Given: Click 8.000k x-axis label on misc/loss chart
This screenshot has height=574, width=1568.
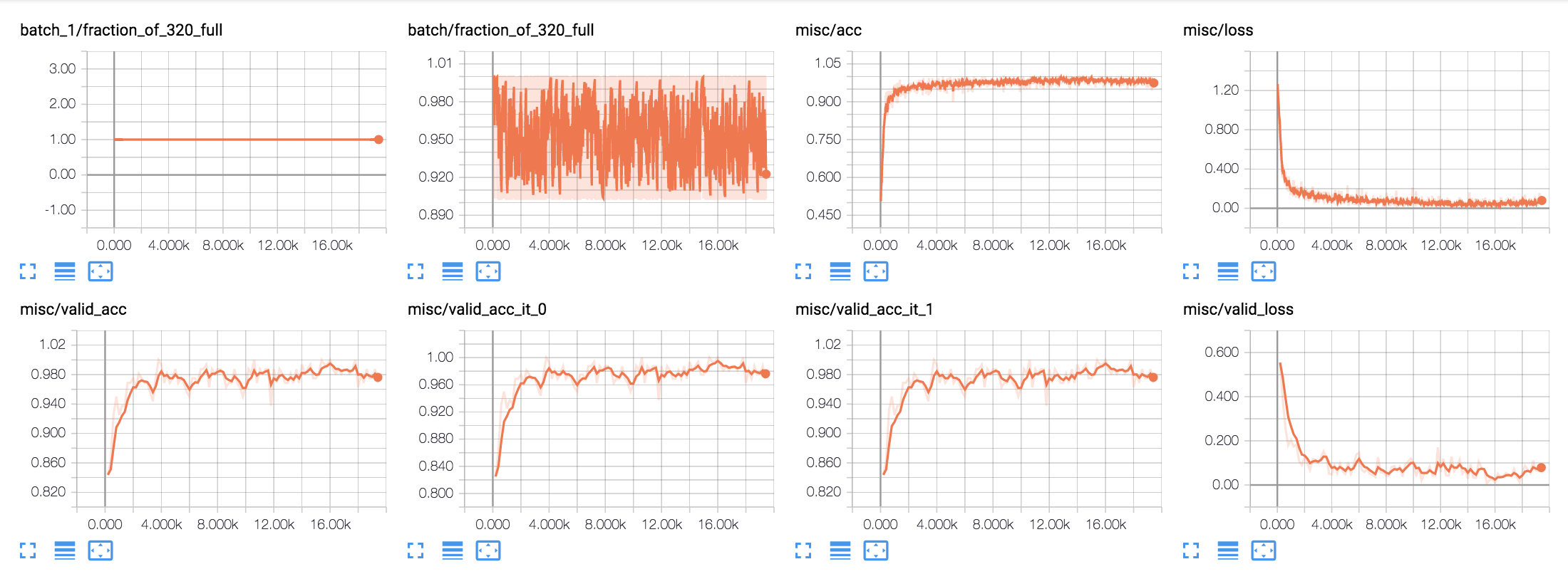Looking at the screenshot, I should point(1386,245).
